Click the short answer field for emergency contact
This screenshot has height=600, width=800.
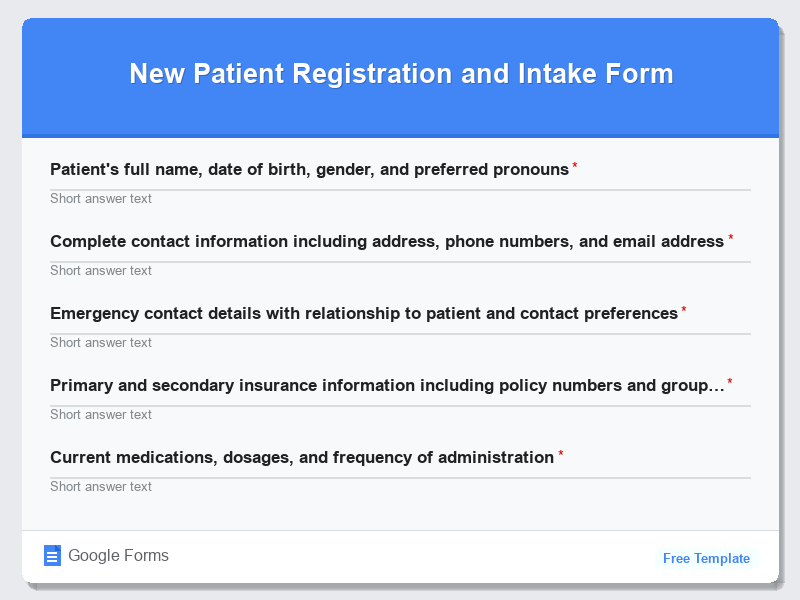coord(400,343)
